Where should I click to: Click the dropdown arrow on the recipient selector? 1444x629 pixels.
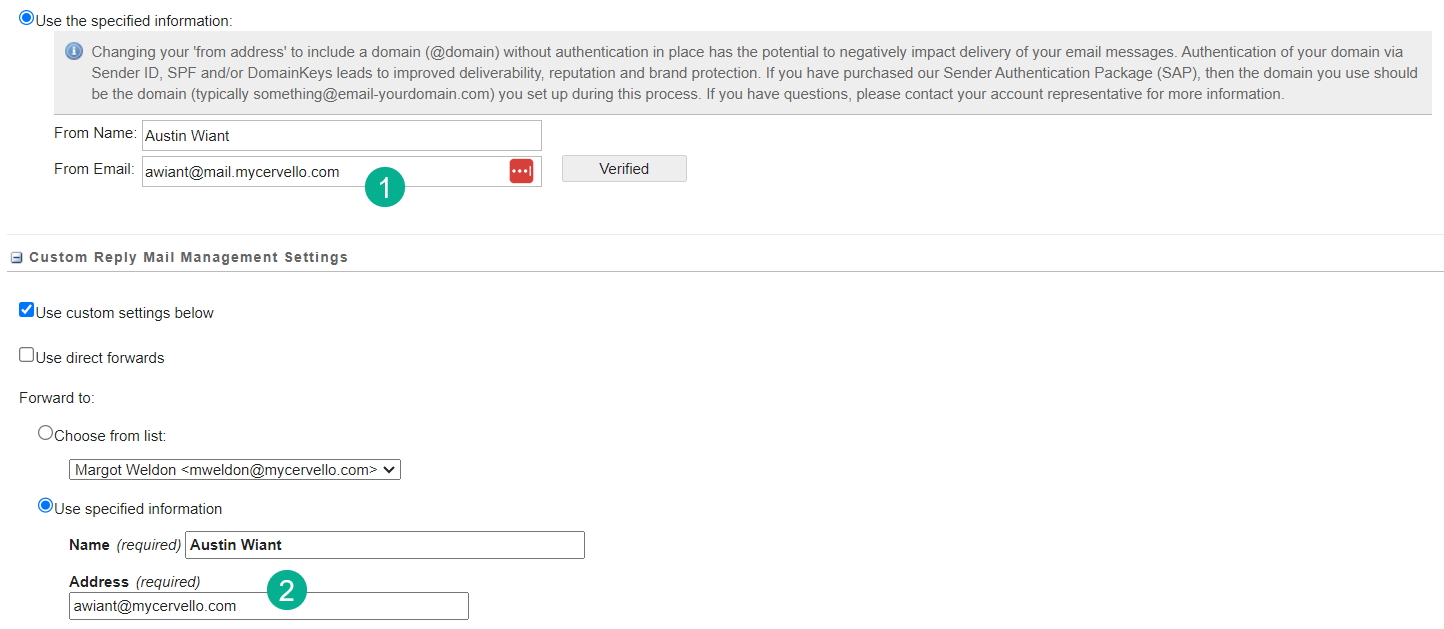(x=390, y=469)
